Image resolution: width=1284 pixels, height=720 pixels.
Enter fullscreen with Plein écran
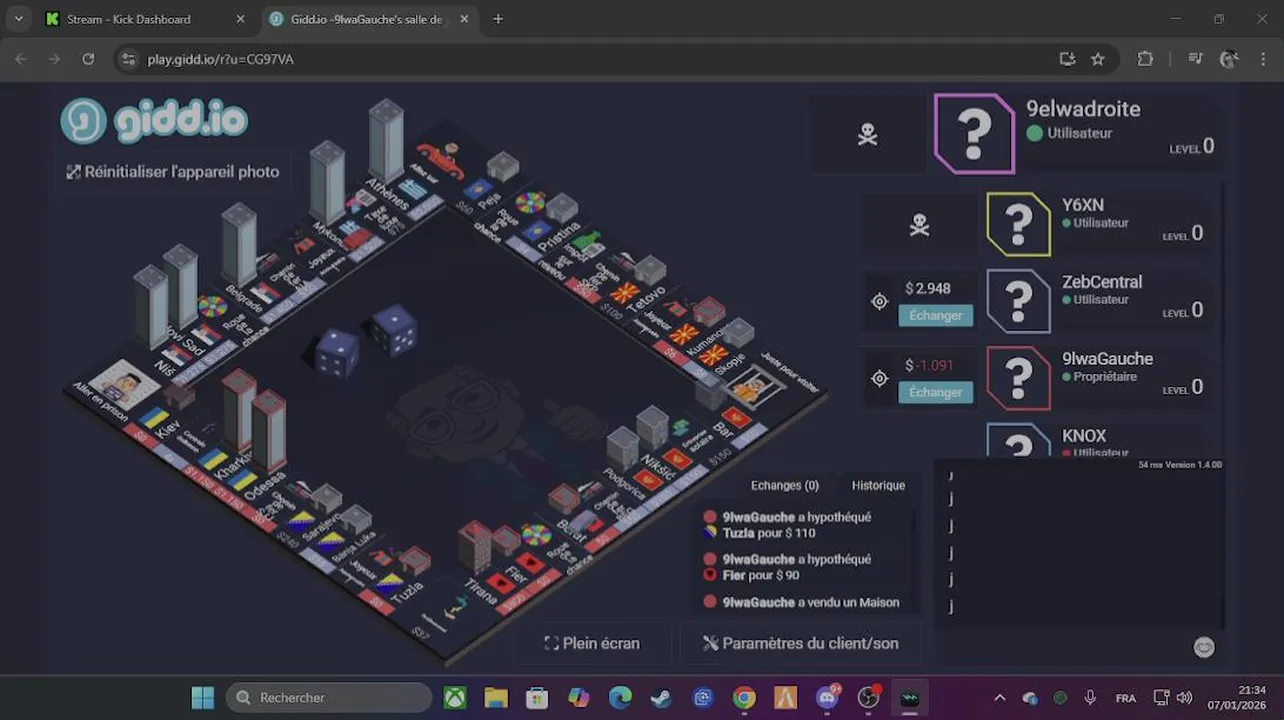click(591, 643)
